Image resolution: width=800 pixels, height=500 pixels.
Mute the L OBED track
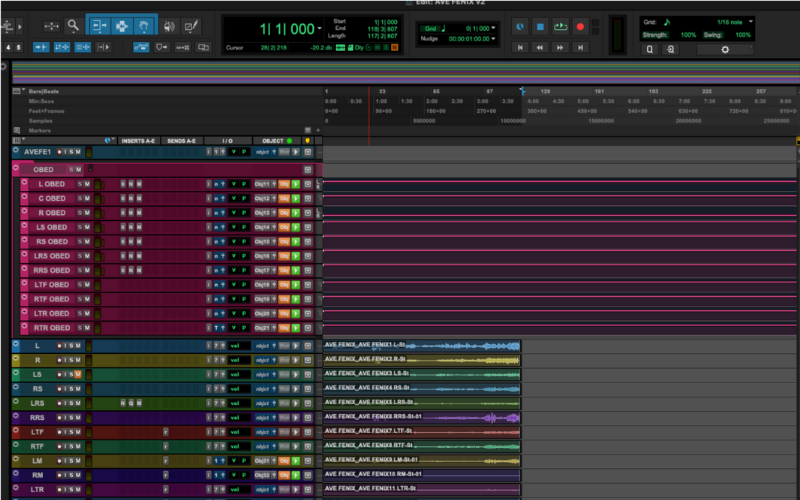[87, 184]
